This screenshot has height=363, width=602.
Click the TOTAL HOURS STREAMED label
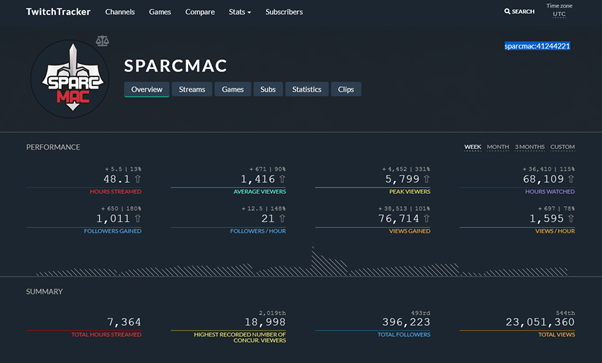pyautogui.click(x=106, y=335)
